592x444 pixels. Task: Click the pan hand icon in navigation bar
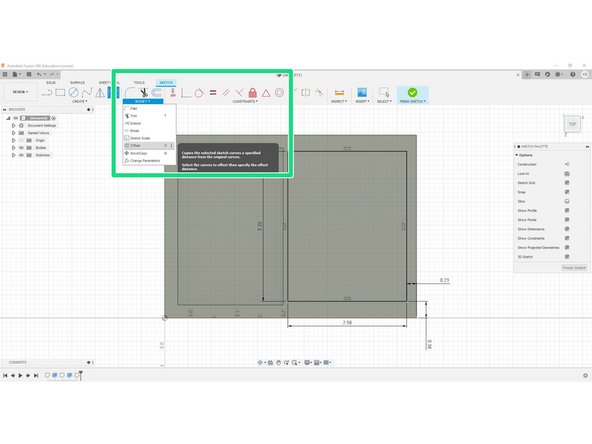pyautogui.click(x=278, y=362)
